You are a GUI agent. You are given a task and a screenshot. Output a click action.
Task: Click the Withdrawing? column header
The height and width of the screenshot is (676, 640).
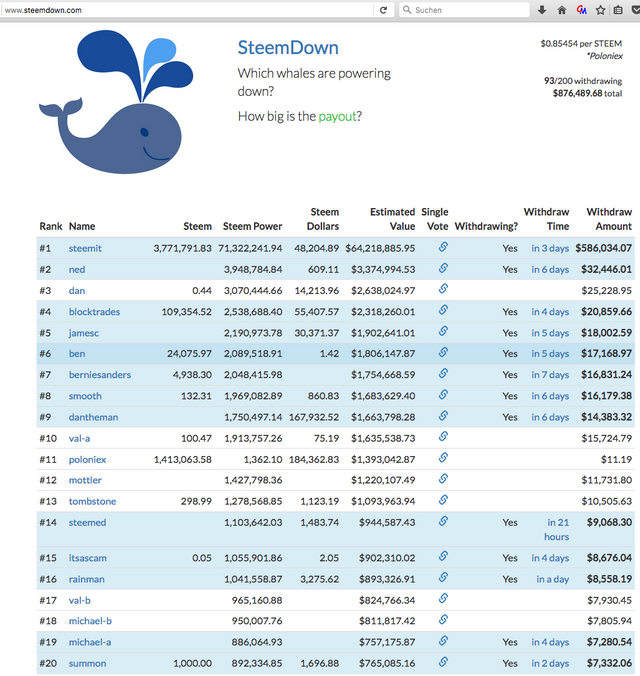pos(486,226)
